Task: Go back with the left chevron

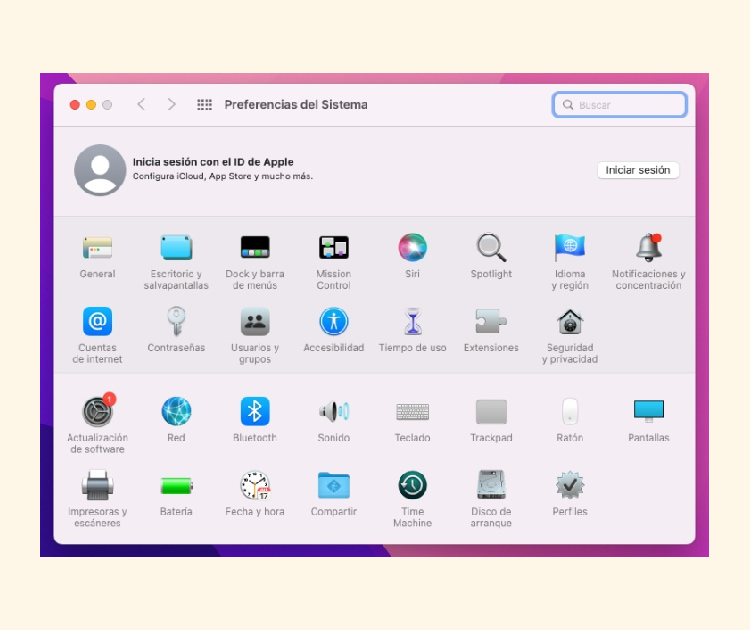Action: click(141, 104)
